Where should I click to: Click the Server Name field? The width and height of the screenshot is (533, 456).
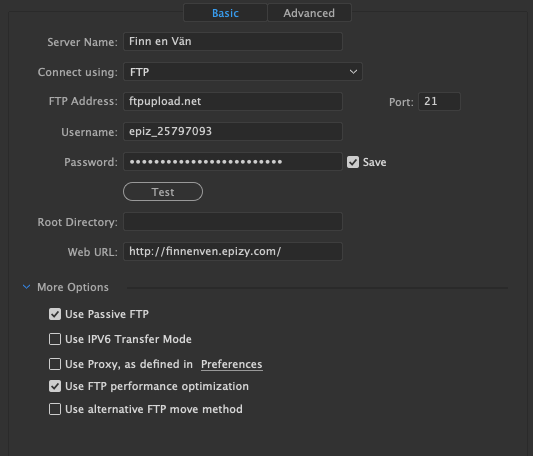[233, 41]
